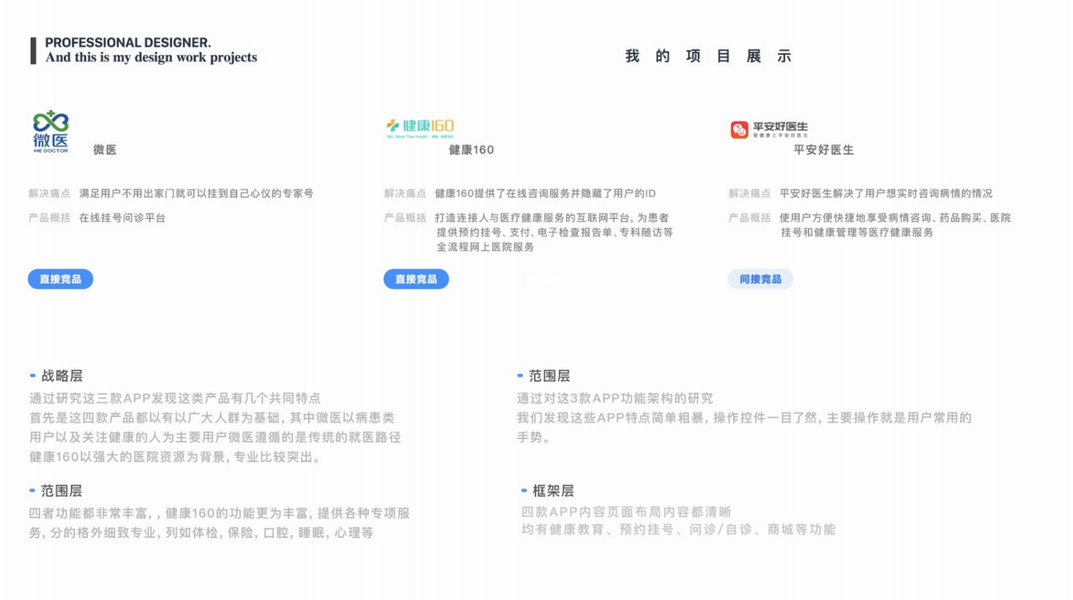Click the 健康160 logo icon
This screenshot has height=600, width=1073.
tap(420, 128)
